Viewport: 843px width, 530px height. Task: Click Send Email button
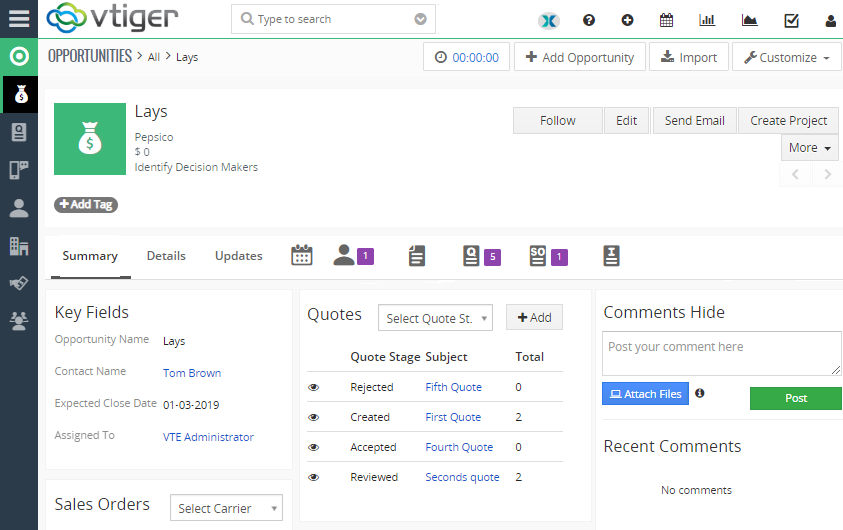[695, 120]
